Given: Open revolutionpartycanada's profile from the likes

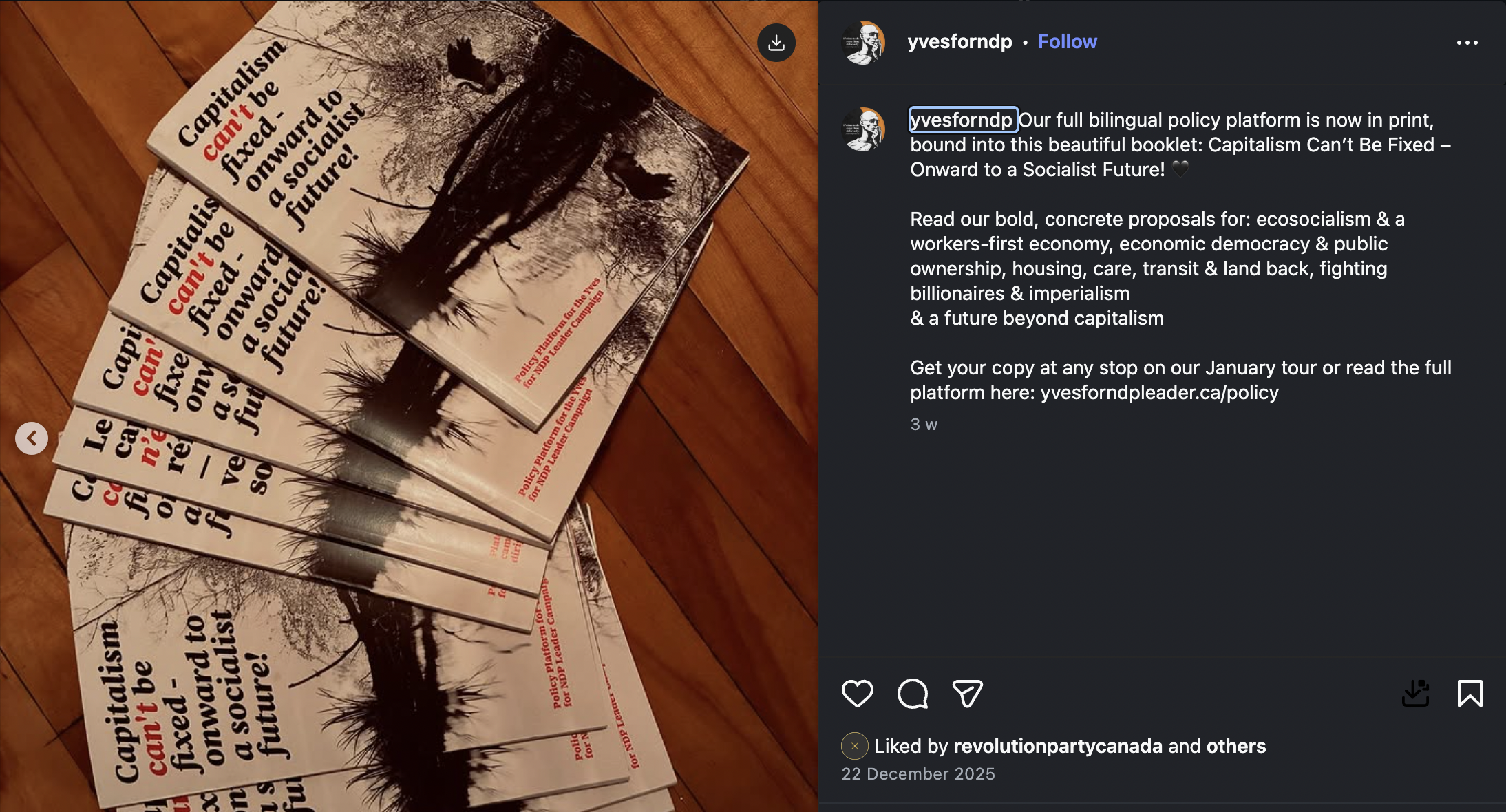Looking at the screenshot, I should 1058,746.
